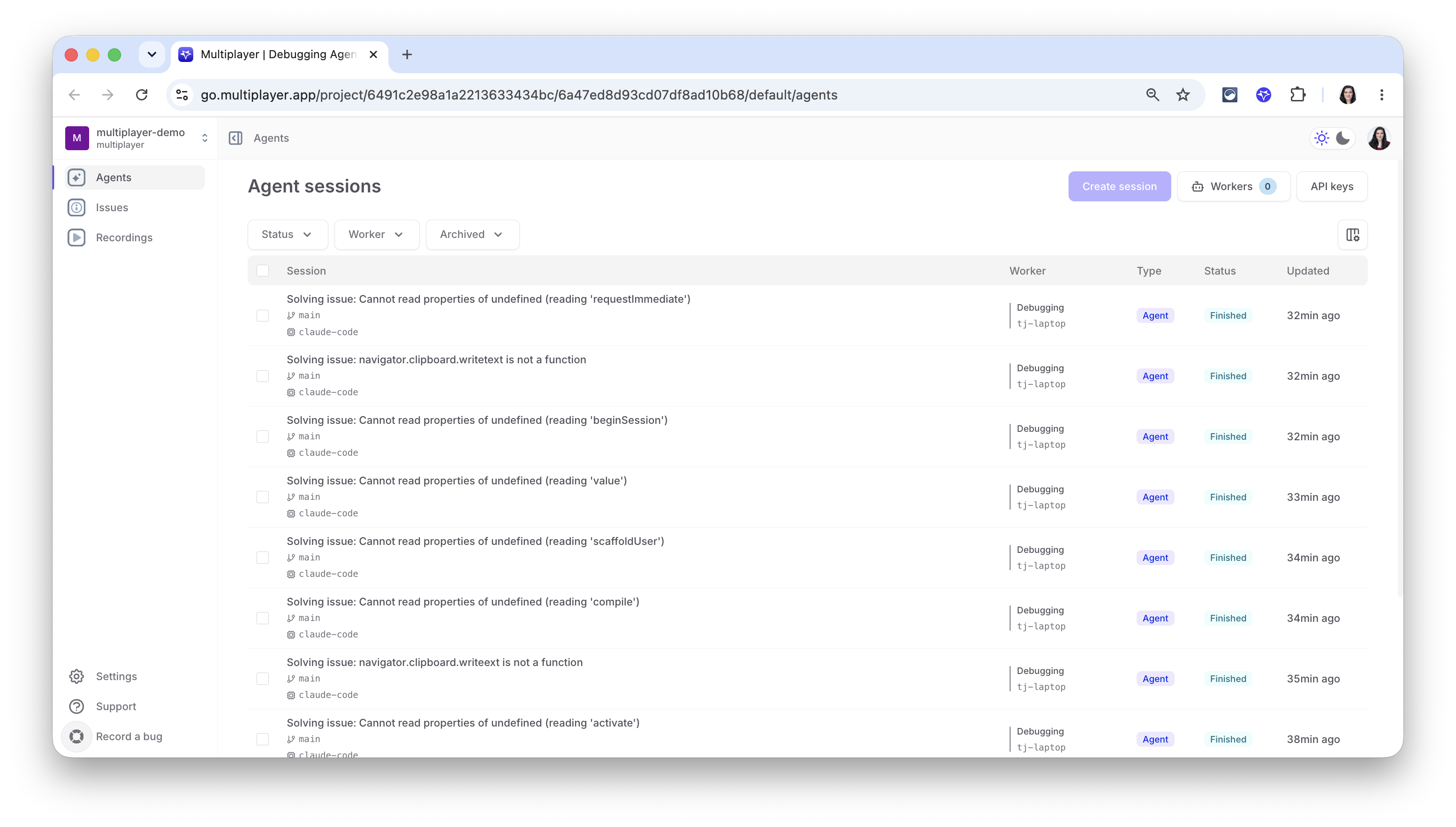Open the Agents sidebar item

coord(135,177)
